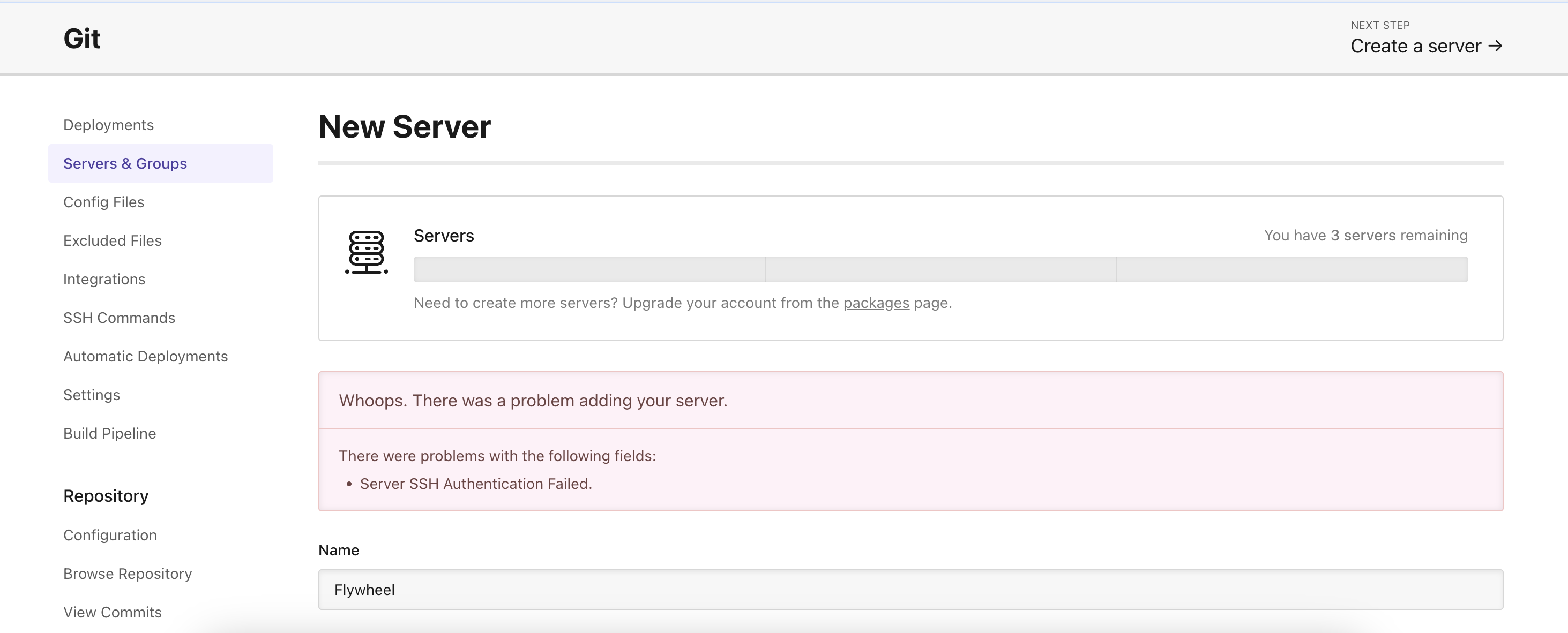Navigate to Integrations
This screenshot has height=633, width=1568.
104,279
